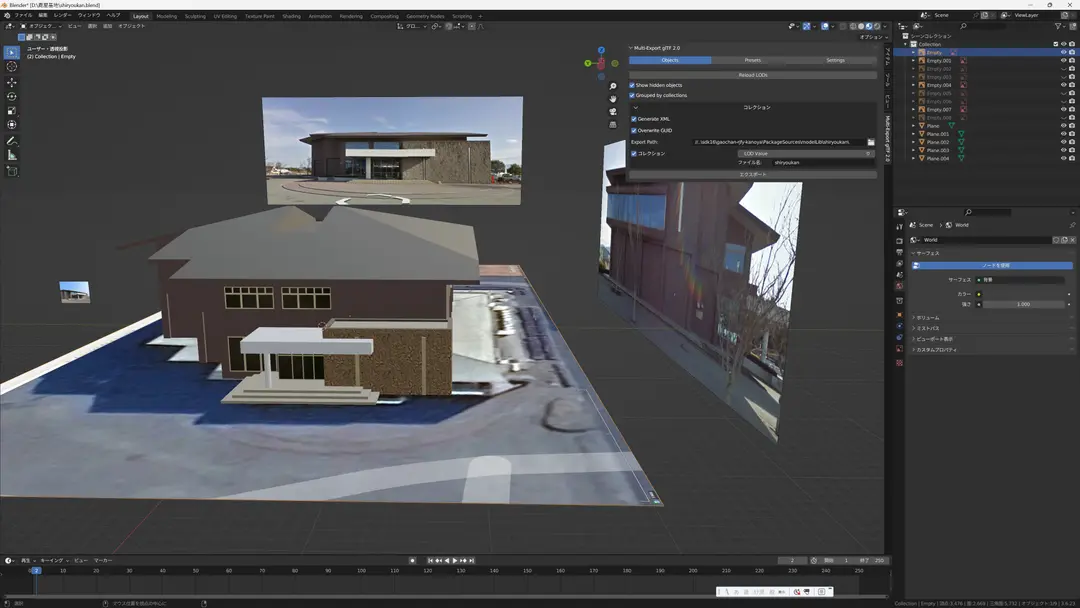
Task: Switch to the UV Editing workspace tab
Action: coord(225,16)
